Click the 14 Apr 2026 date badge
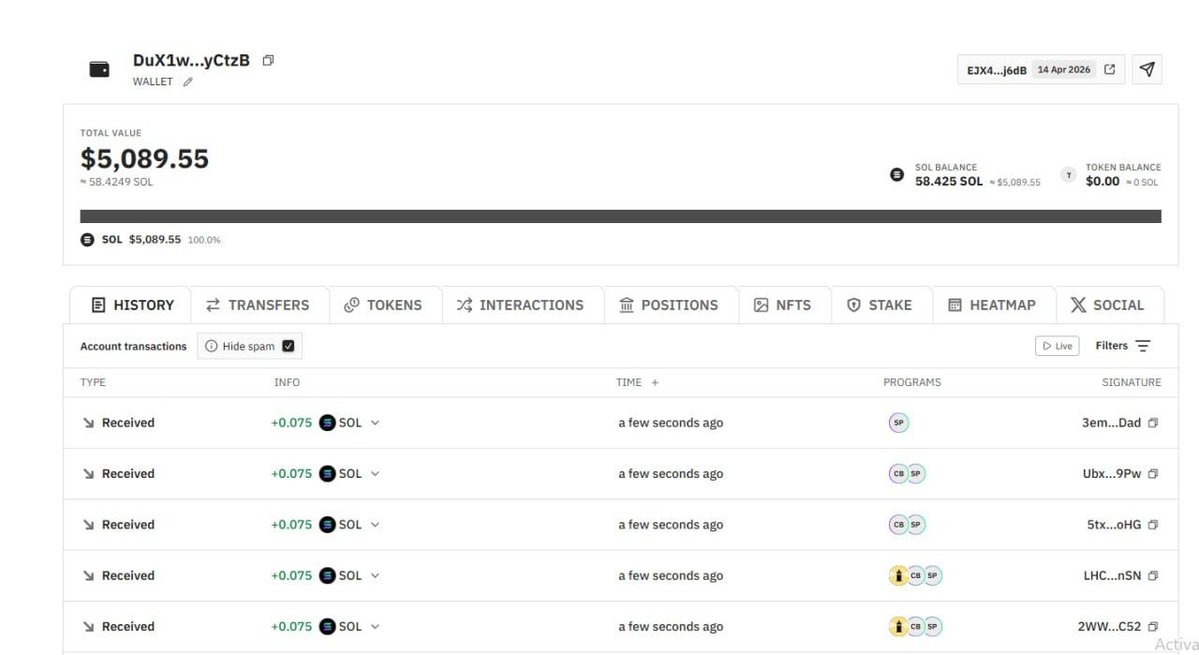The image size is (1199, 655). (x=1064, y=70)
